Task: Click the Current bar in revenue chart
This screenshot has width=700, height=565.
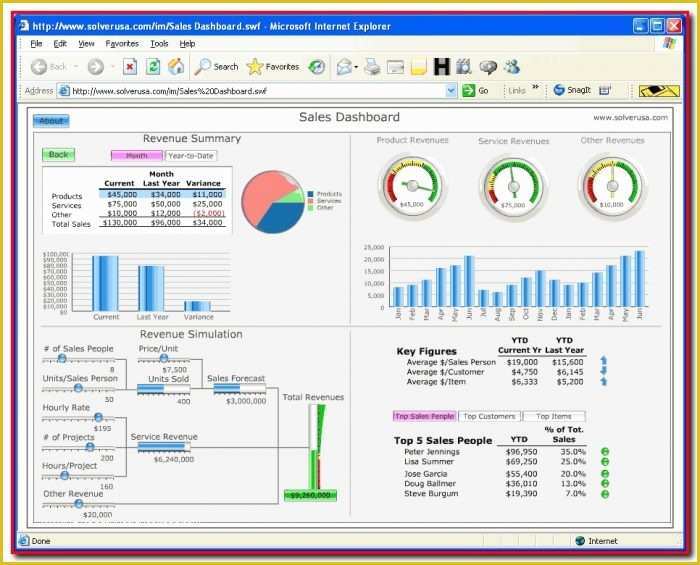Action: click(105, 283)
